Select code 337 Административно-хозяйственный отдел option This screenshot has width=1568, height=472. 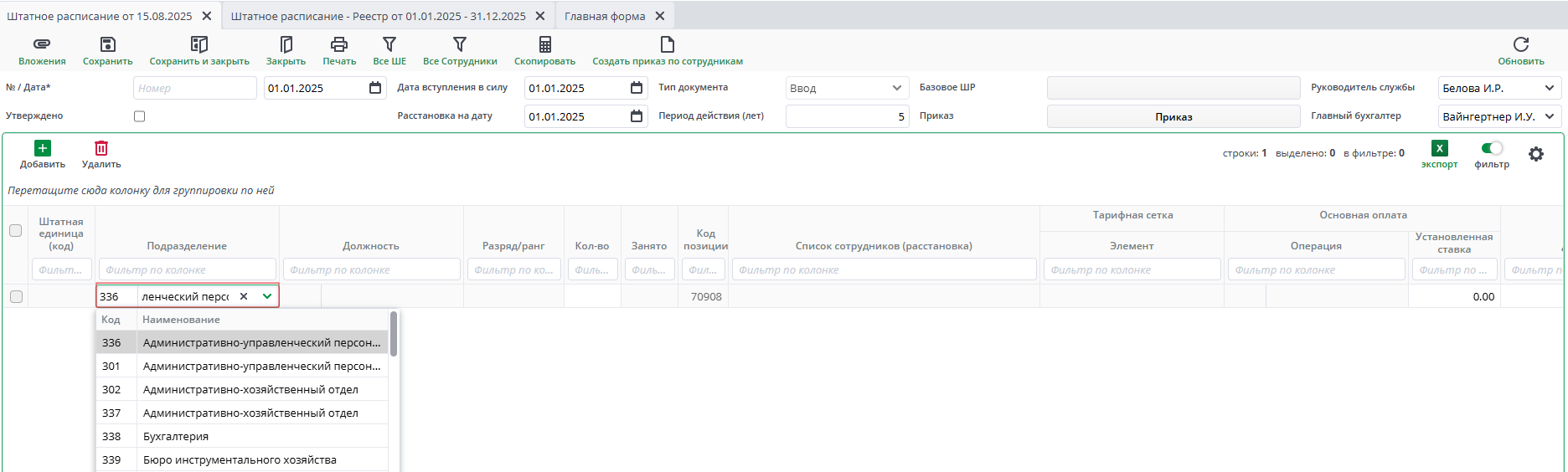coord(242,413)
